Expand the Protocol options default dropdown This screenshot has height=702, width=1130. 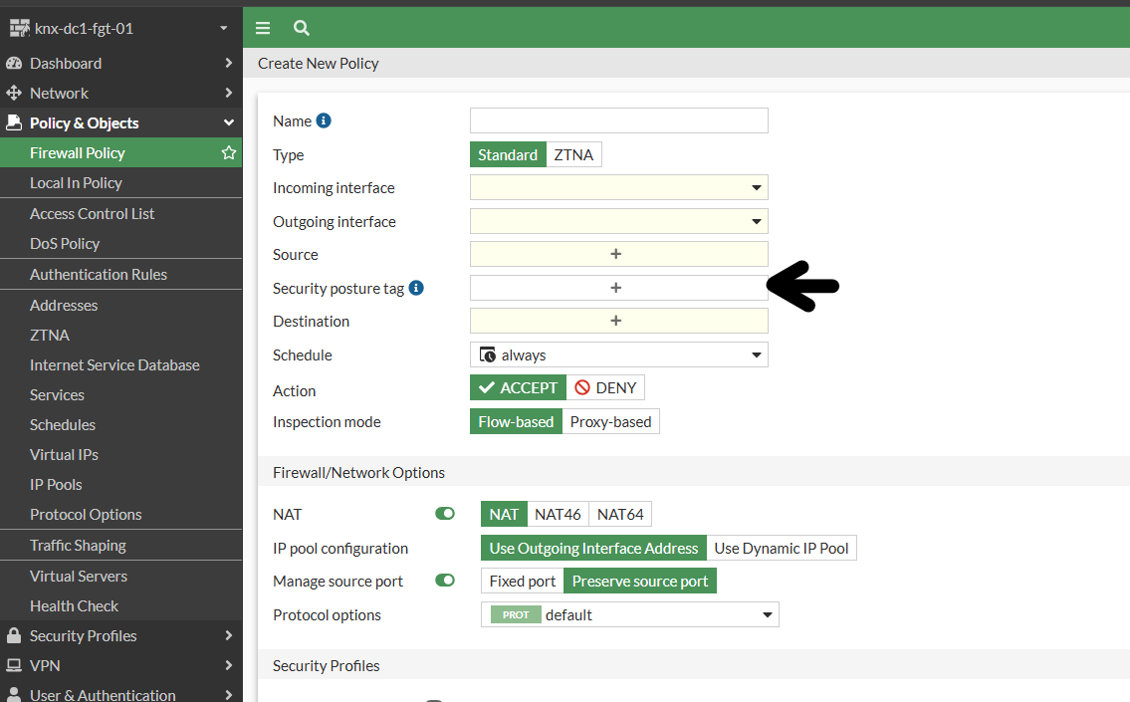[x=629, y=615]
